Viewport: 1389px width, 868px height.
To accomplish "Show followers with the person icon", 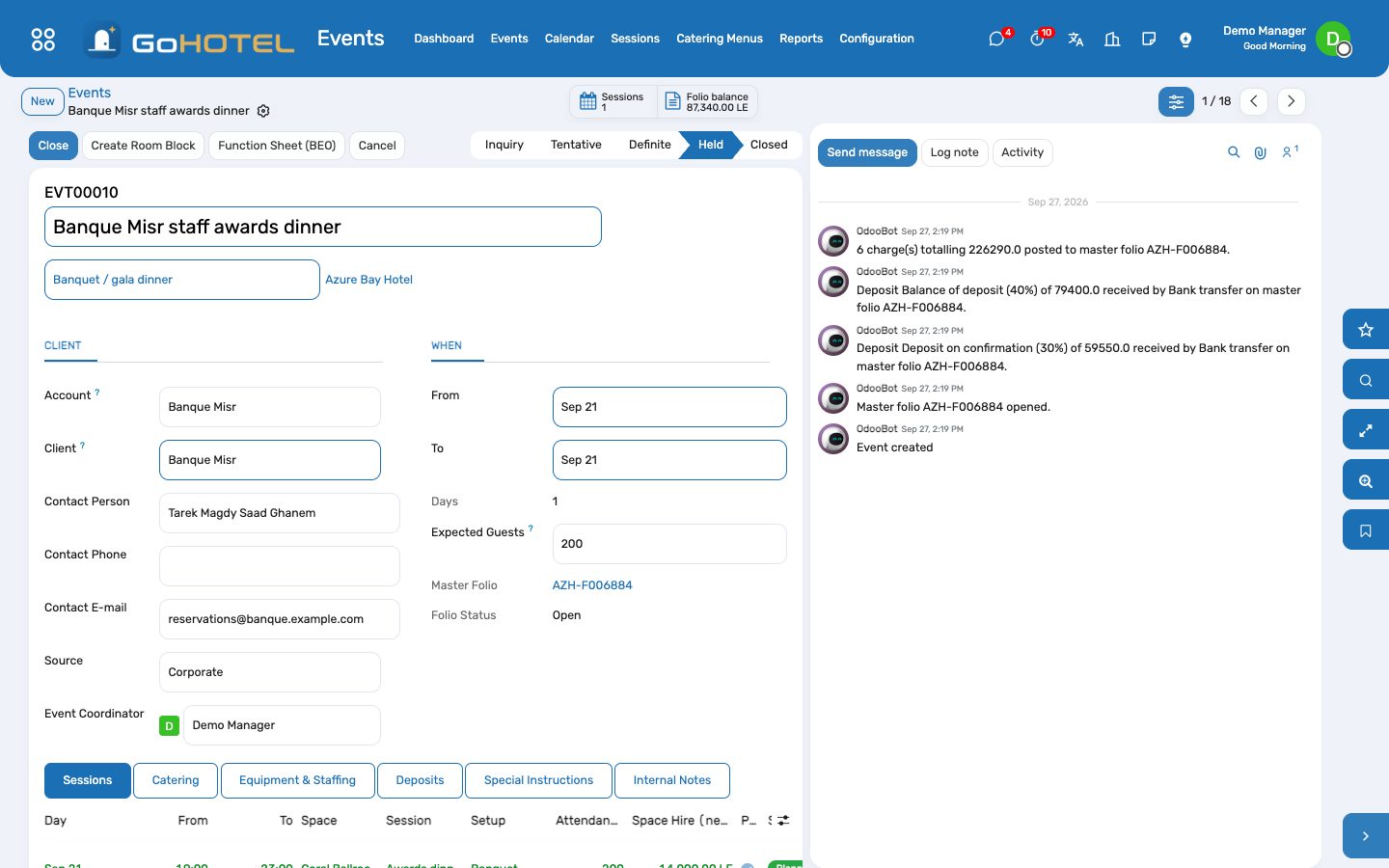I will point(1290,151).
